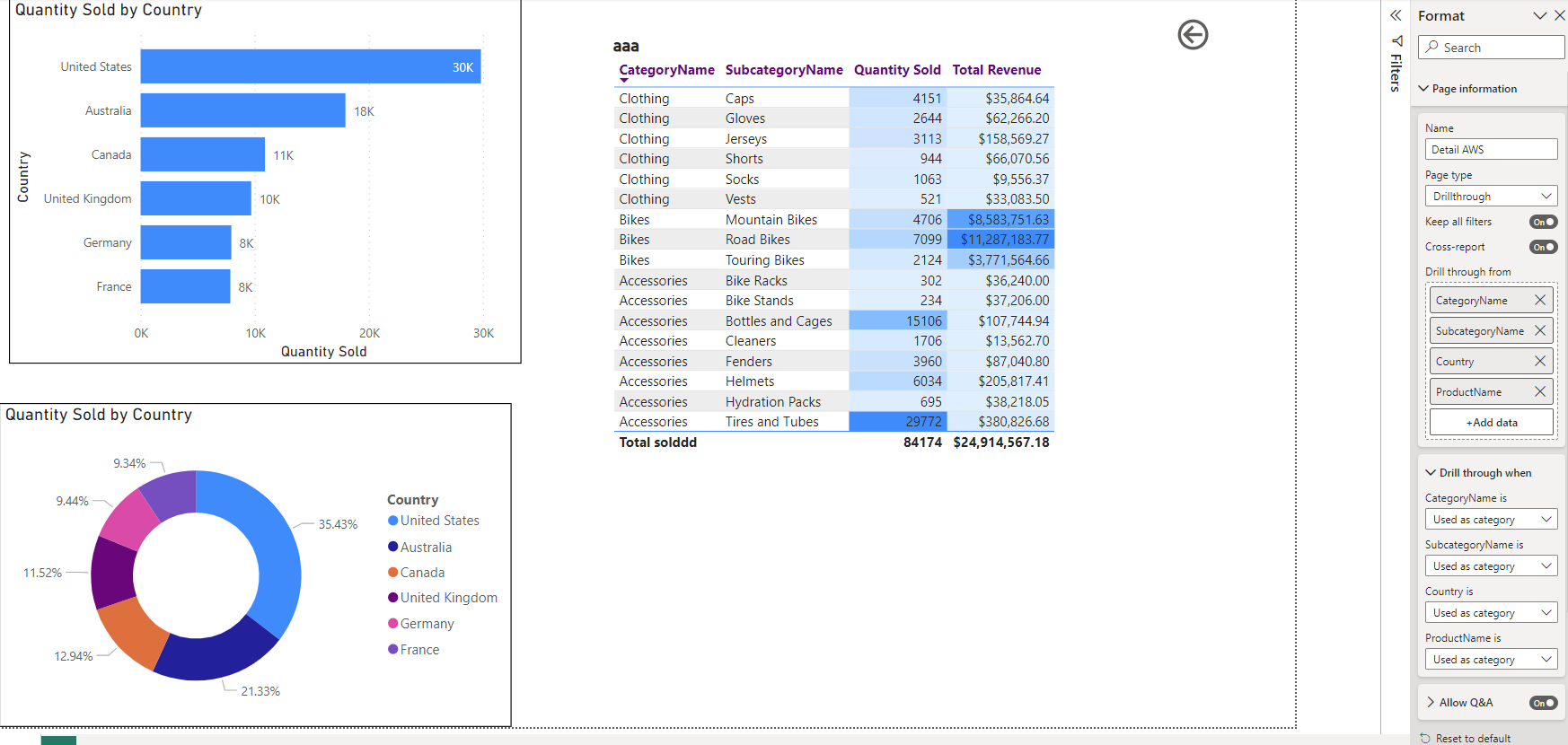Click the Tires and Tubes cell

[x=772, y=422]
